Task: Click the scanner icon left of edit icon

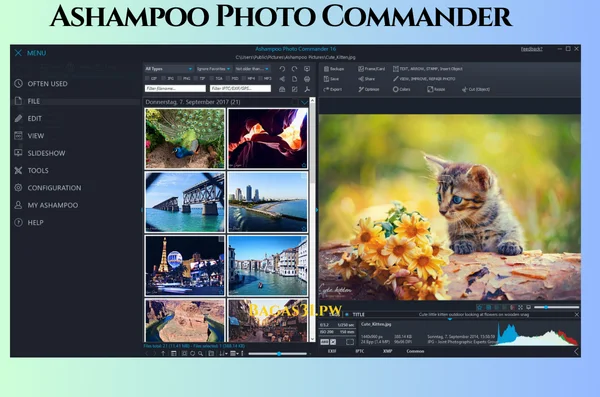Action: [282, 89]
